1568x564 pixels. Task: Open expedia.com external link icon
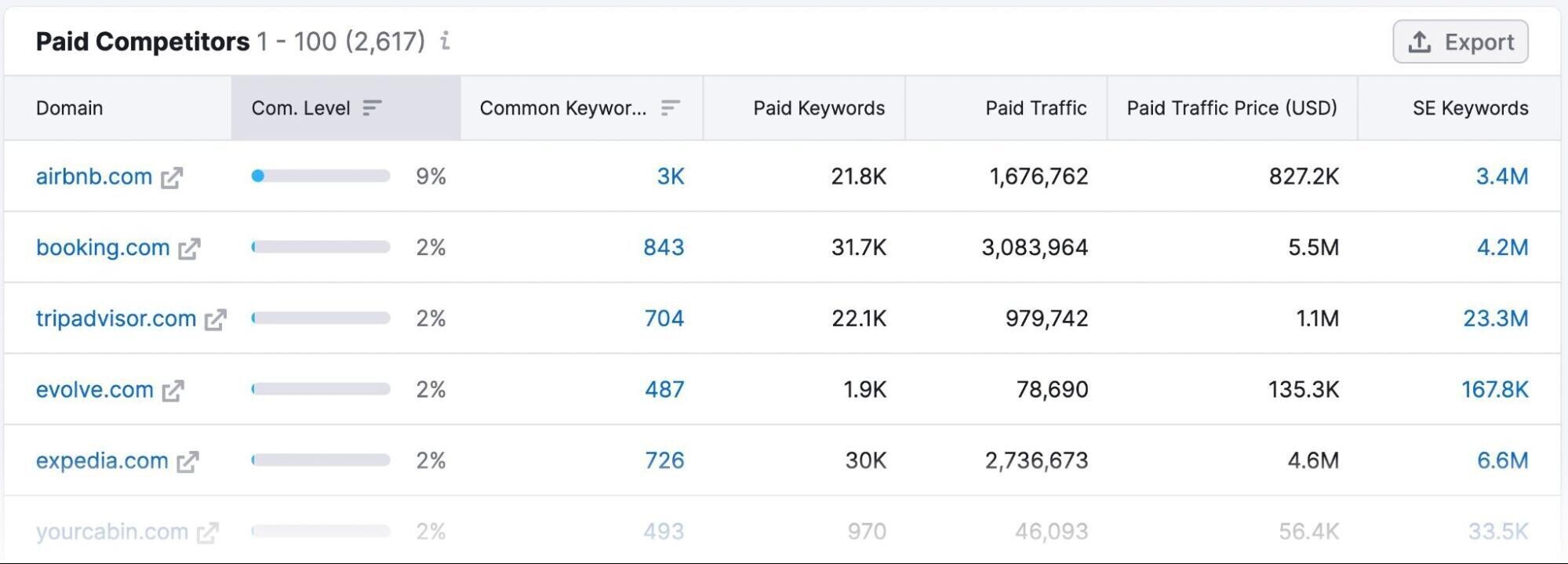pos(187,461)
